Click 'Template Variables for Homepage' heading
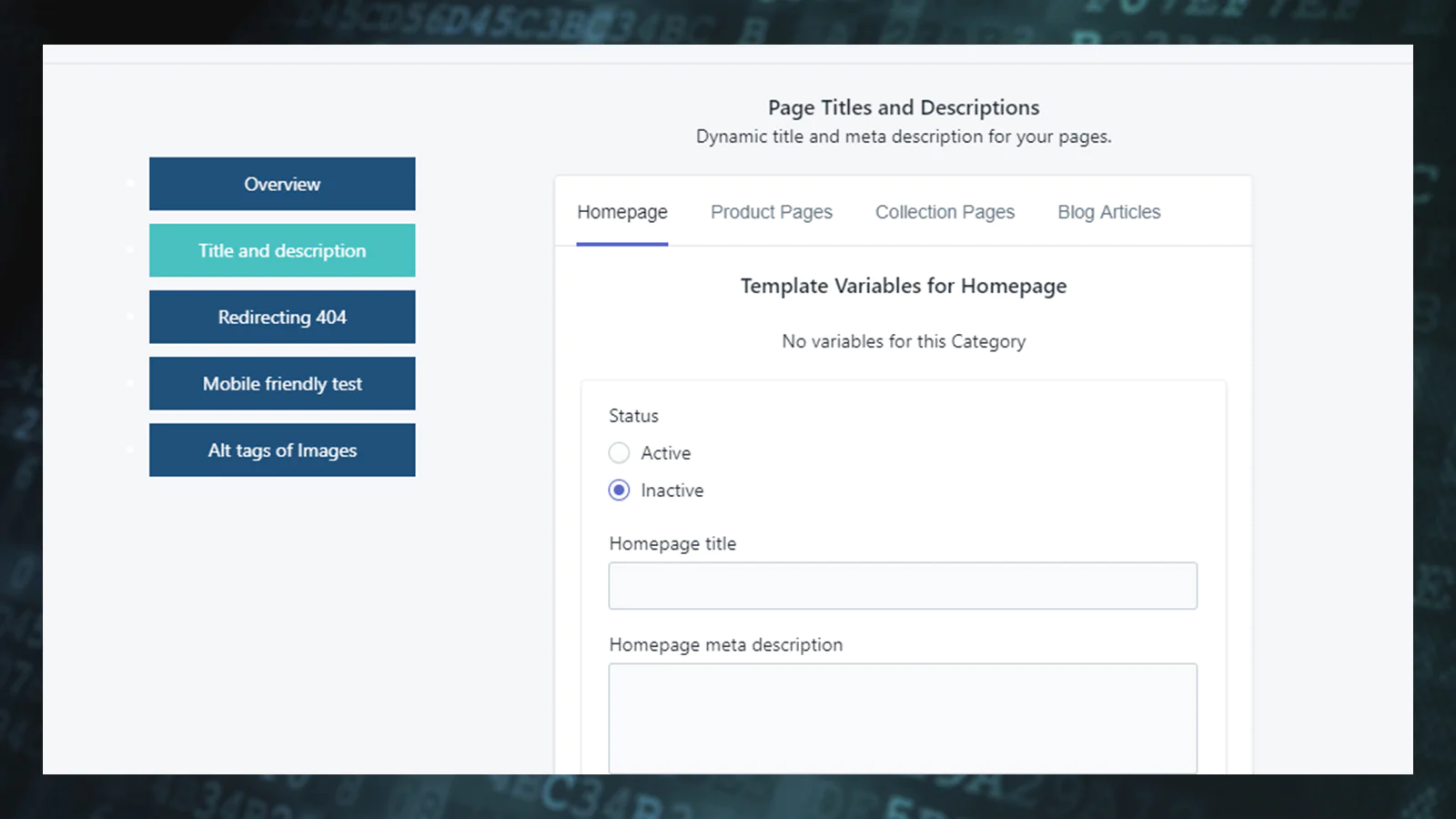This screenshot has height=819, width=1456. pos(904,286)
